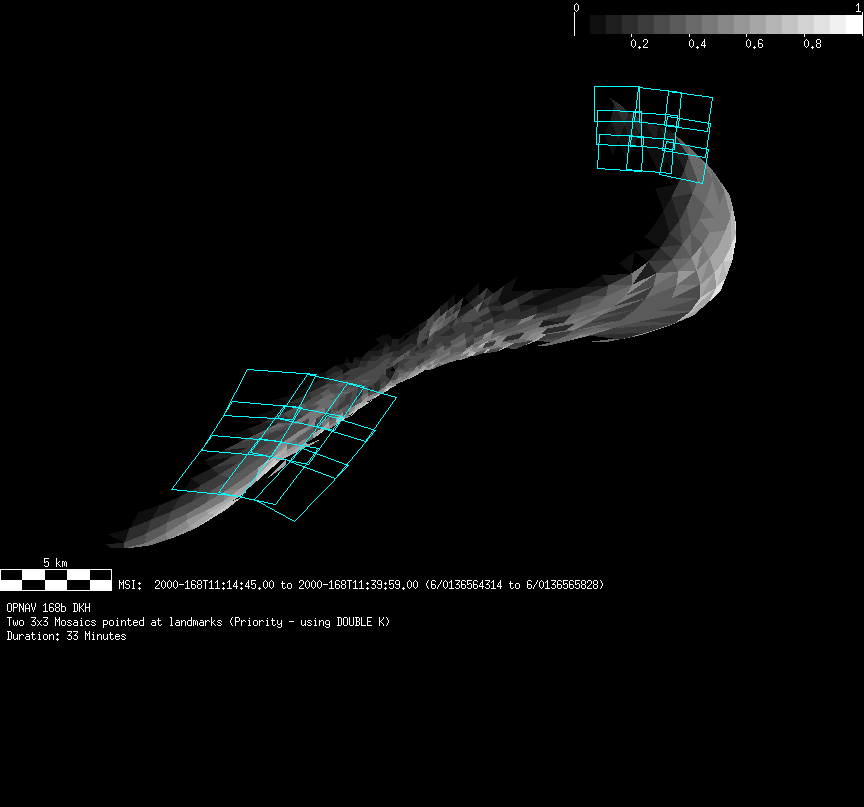This screenshot has width=864, height=807.
Task: Select the lower-left cyan mosaic footprint grid
Action: tap(284, 440)
